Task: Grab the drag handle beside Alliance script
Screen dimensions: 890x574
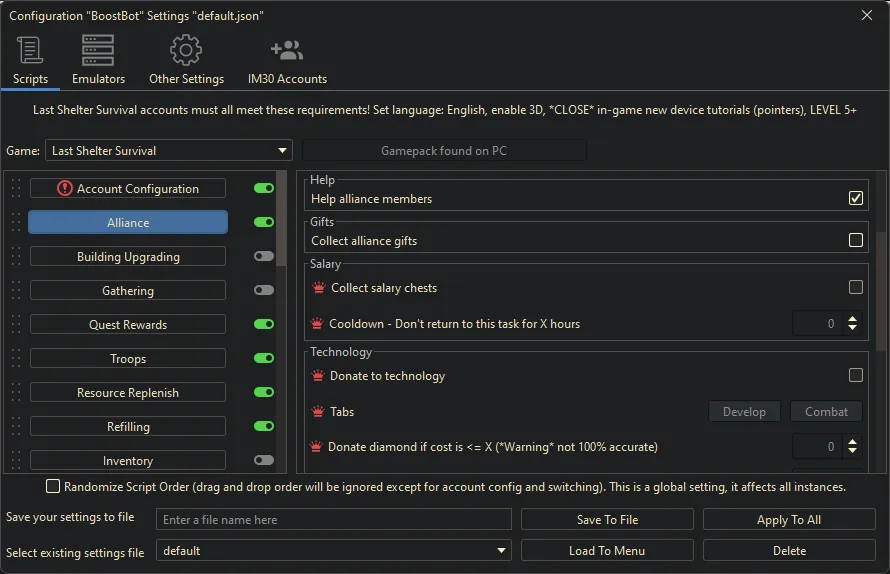Action: tap(16, 222)
